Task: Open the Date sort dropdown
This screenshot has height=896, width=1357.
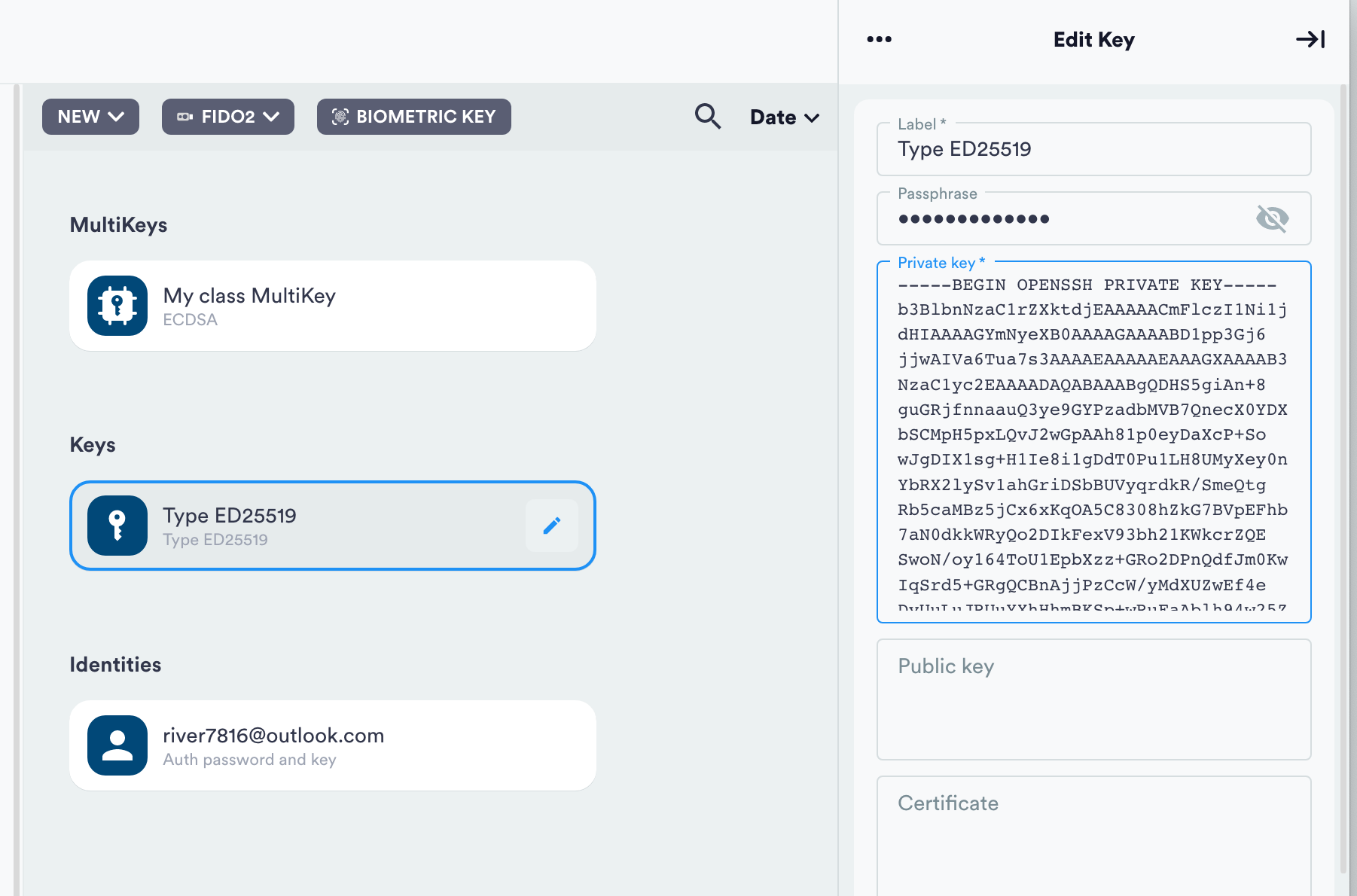Action: click(x=785, y=117)
